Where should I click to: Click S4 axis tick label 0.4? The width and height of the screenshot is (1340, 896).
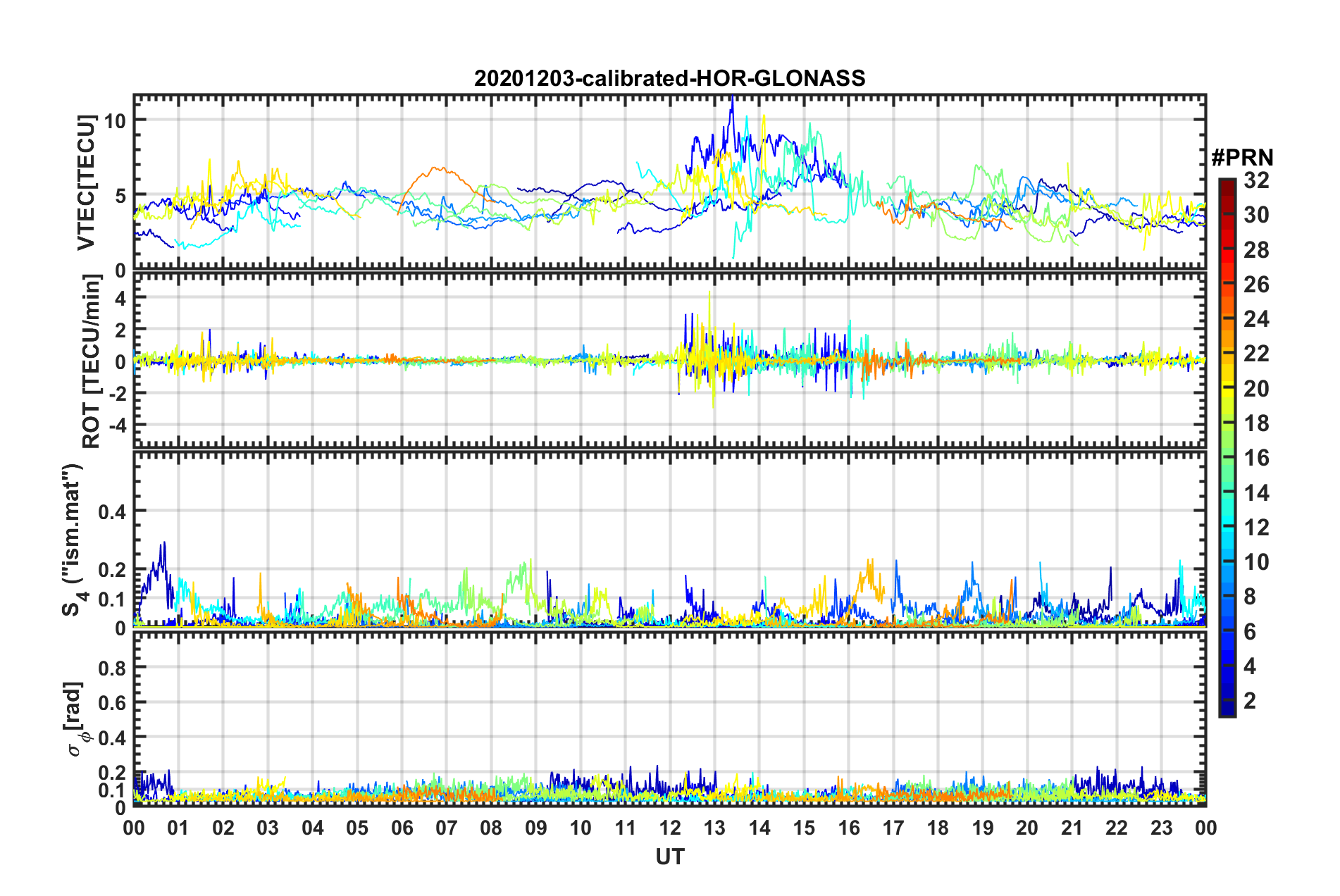click(113, 511)
